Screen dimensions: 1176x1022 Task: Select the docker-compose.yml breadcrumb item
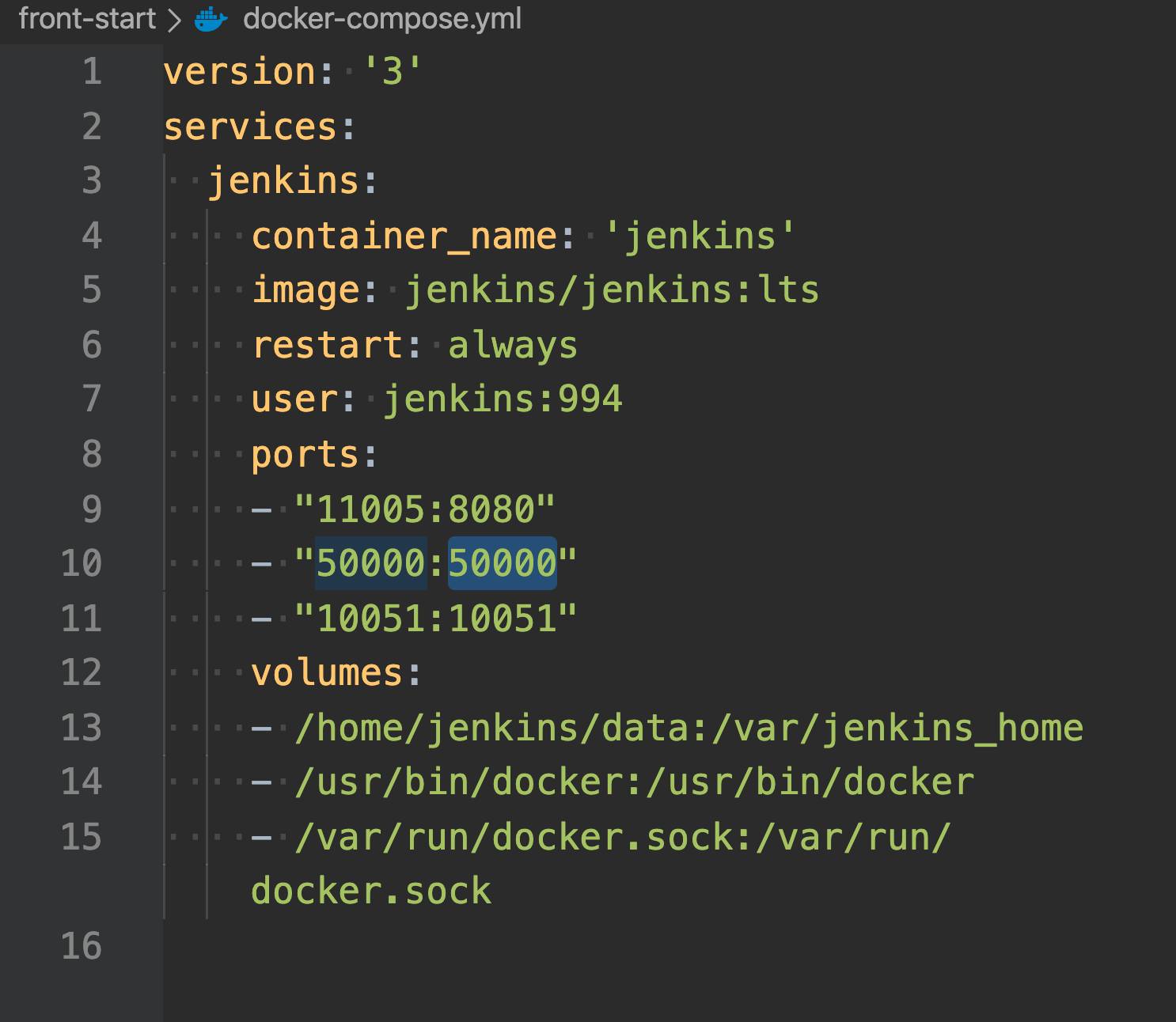pos(382,18)
